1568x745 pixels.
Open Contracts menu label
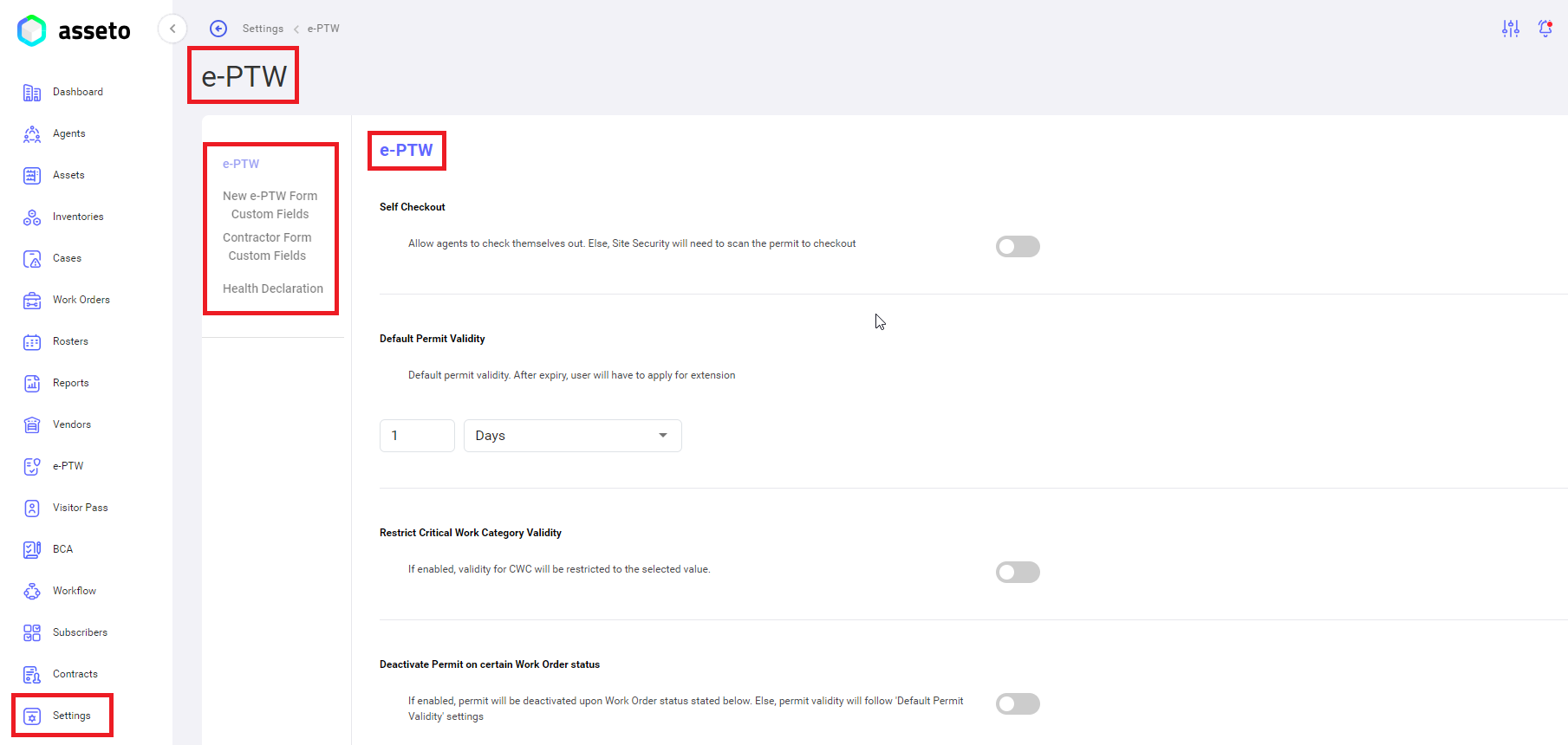[x=75, y=674]
